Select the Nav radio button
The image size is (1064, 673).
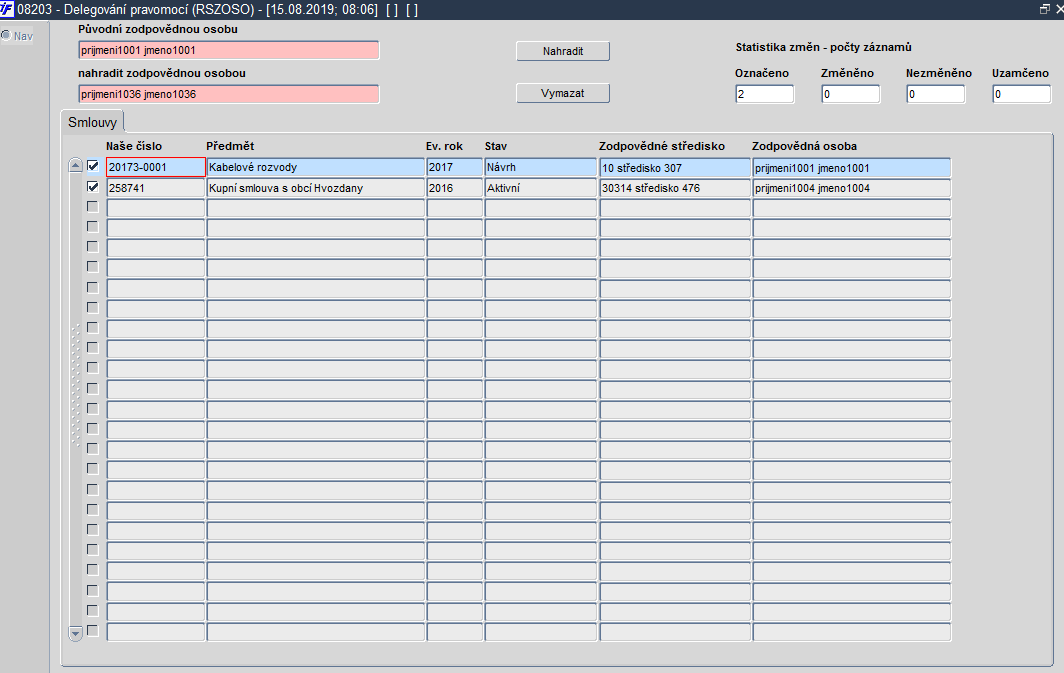click(6, 35)
